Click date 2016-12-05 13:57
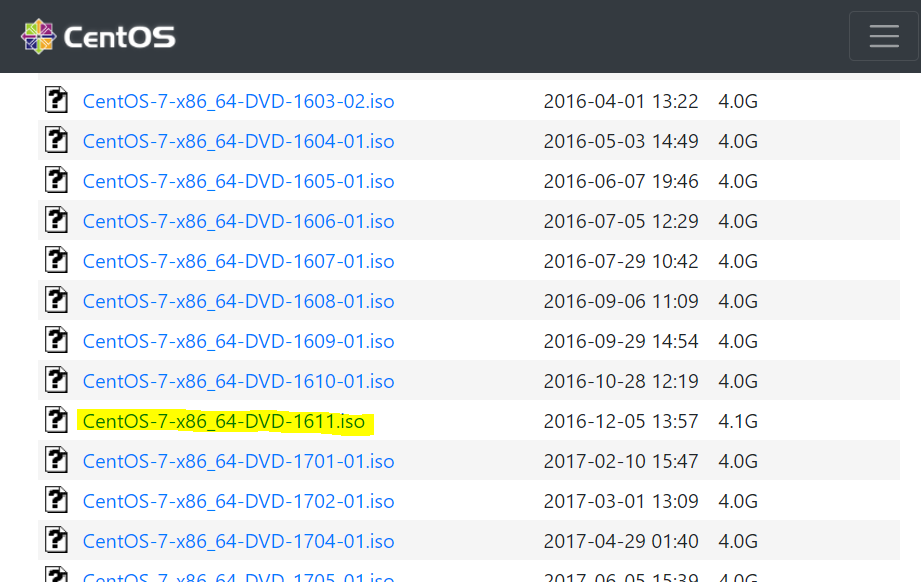921x582 pixels. [621, 421]
